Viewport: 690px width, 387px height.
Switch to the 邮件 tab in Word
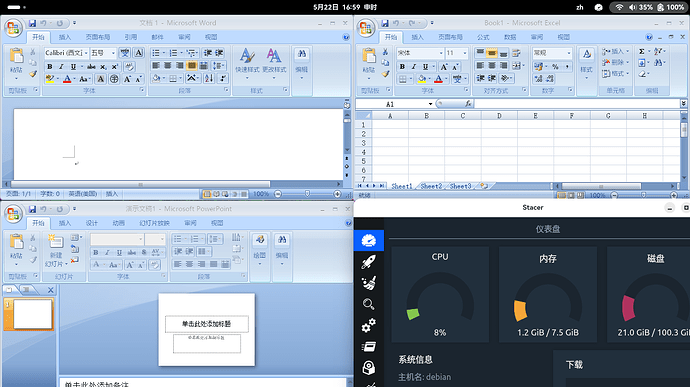click(157, 37)
